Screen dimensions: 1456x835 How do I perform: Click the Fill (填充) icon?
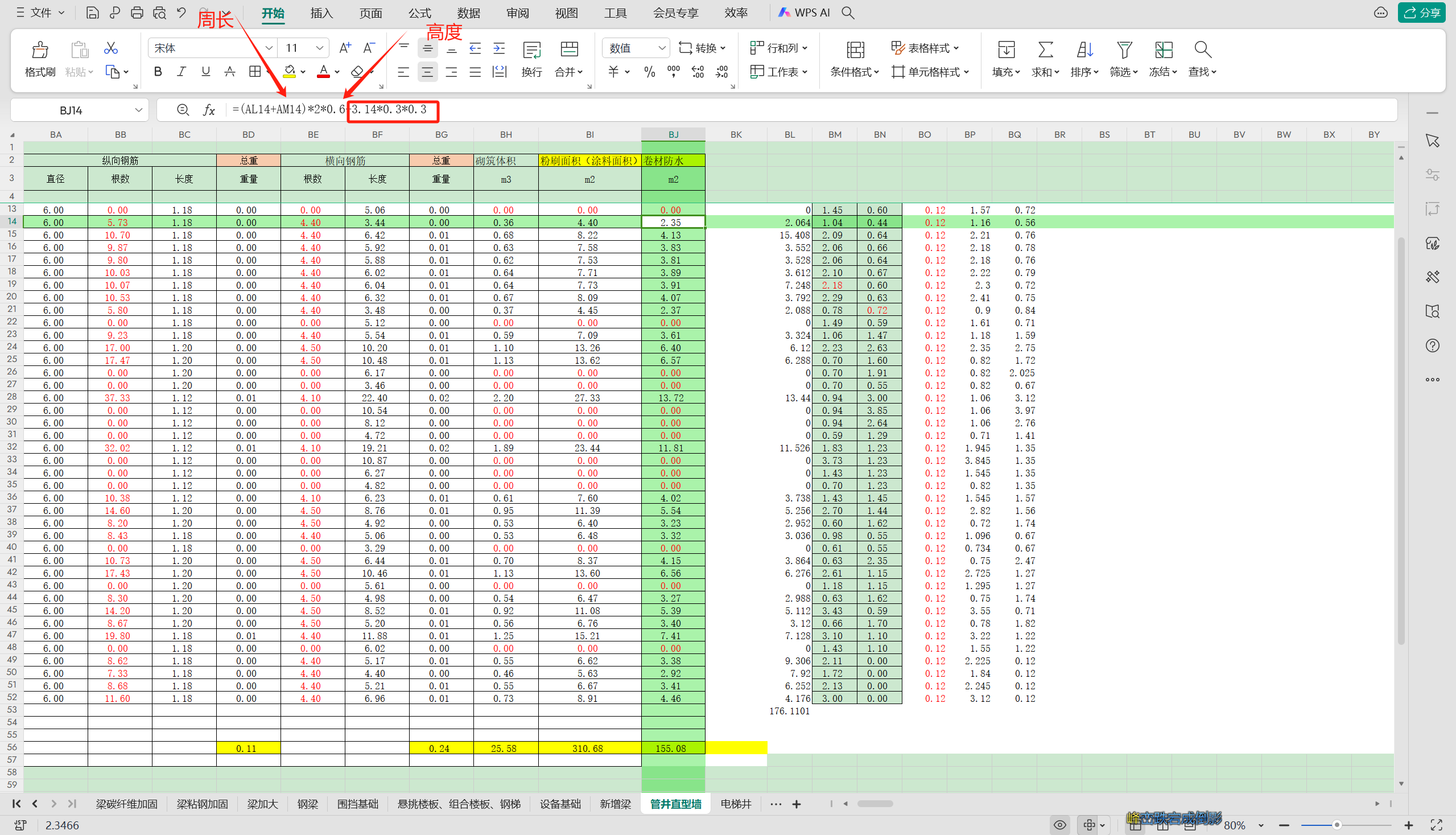click(x=1007, y=51)
